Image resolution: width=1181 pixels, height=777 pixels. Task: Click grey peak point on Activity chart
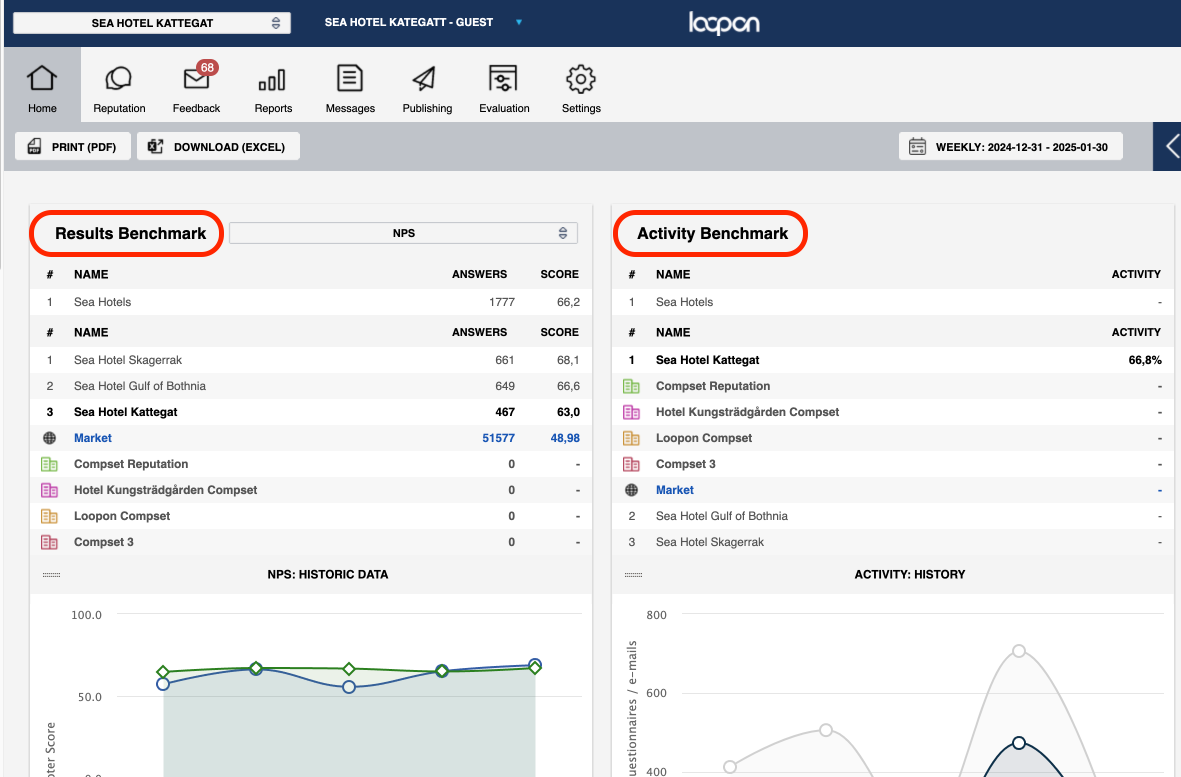click(x=1019, y=651)
